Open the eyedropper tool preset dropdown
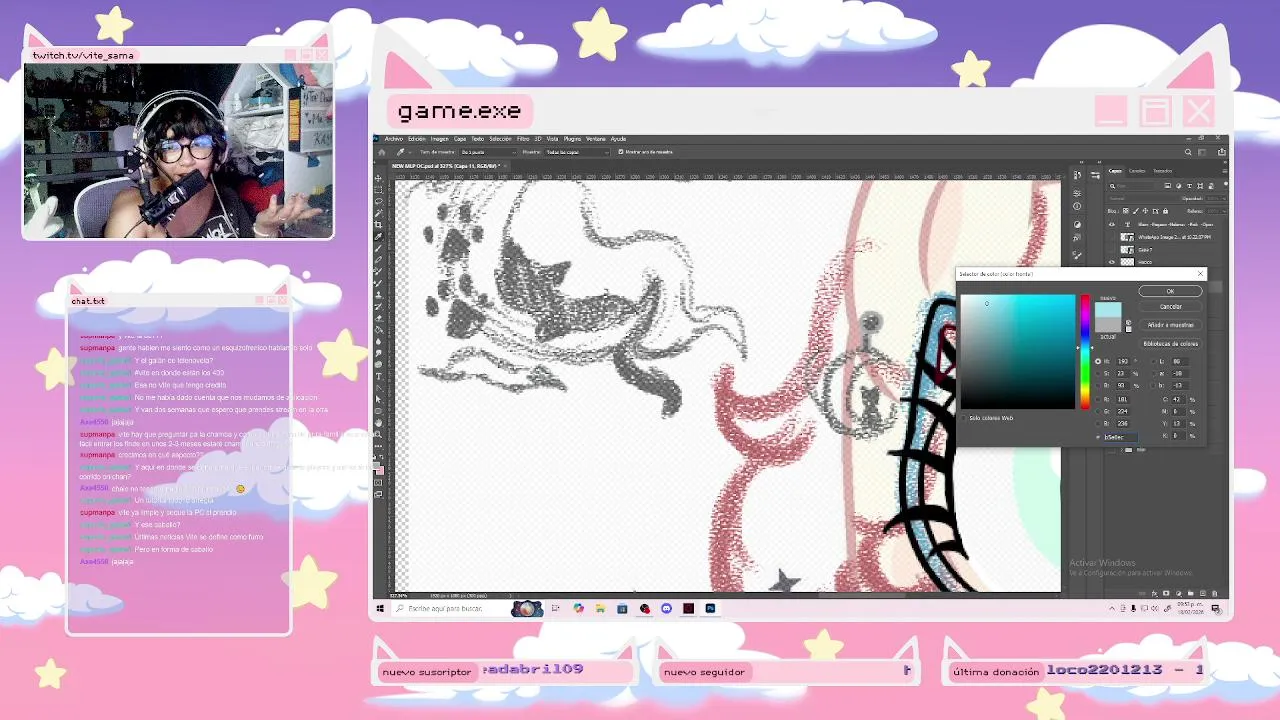Screen dimensions: 1280x720 click(410, 152)
